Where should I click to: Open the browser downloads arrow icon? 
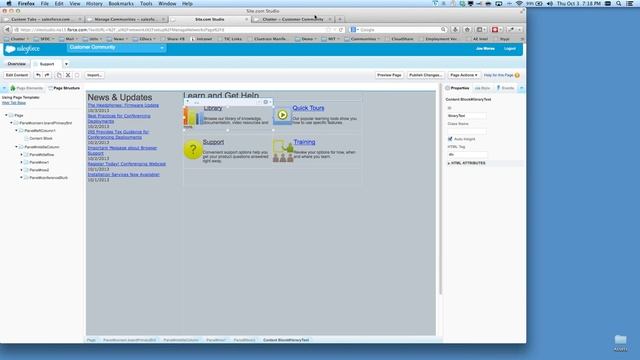456,30
